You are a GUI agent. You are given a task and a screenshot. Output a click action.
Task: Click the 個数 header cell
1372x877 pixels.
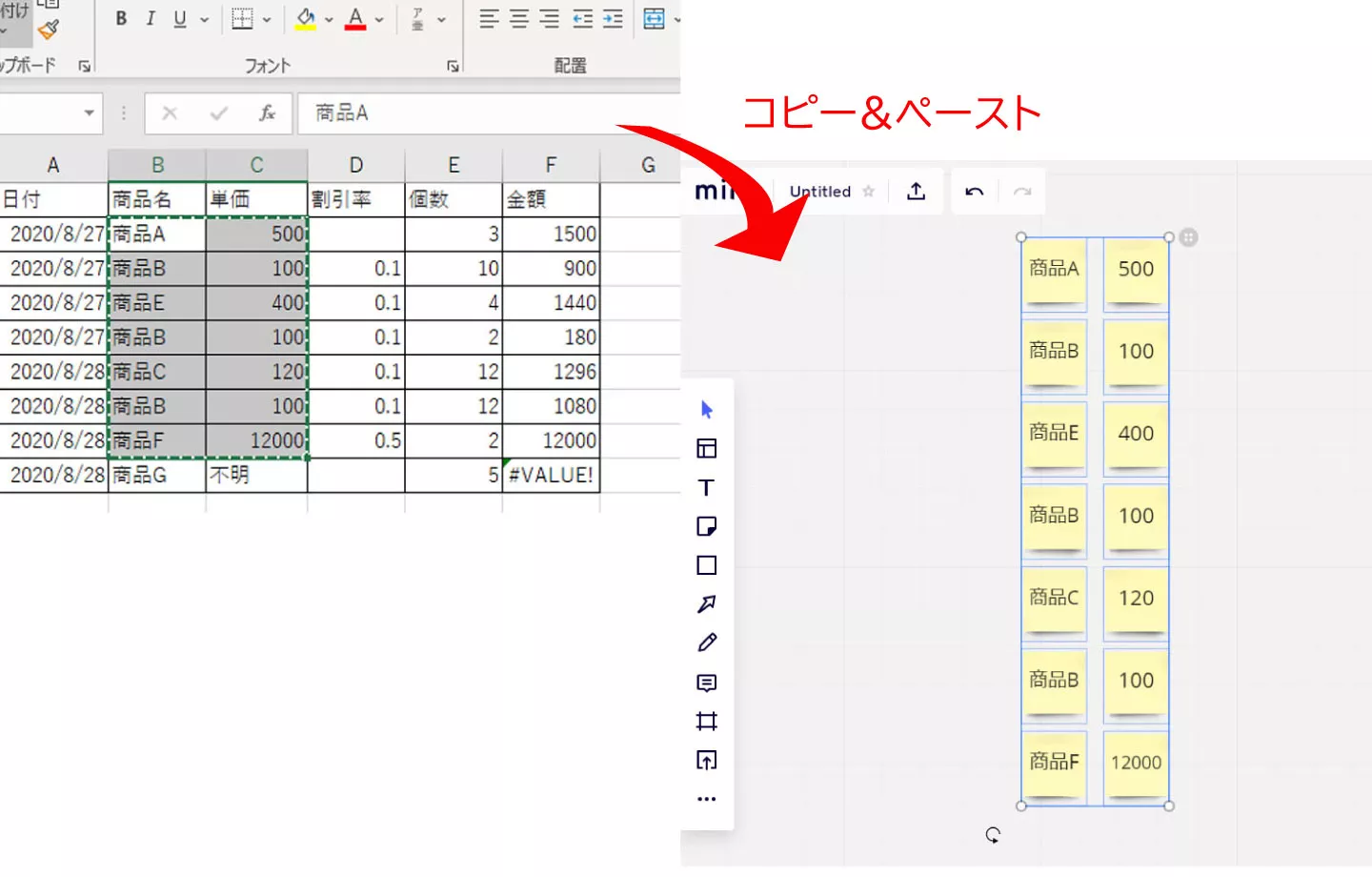[x=454, y=199]
